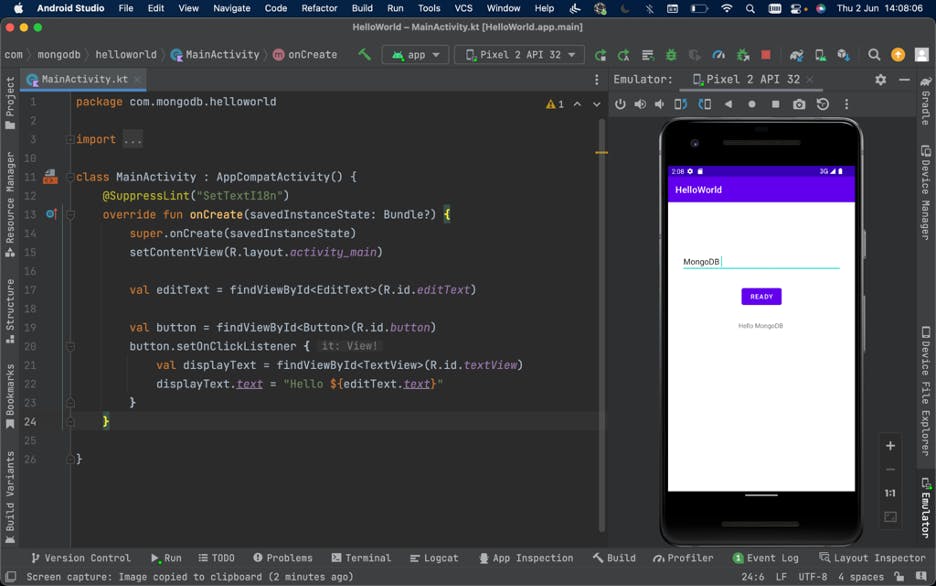Rotate emulator right icon
Viewport: 936px width, 586px height.
click(x=704, y=104)
